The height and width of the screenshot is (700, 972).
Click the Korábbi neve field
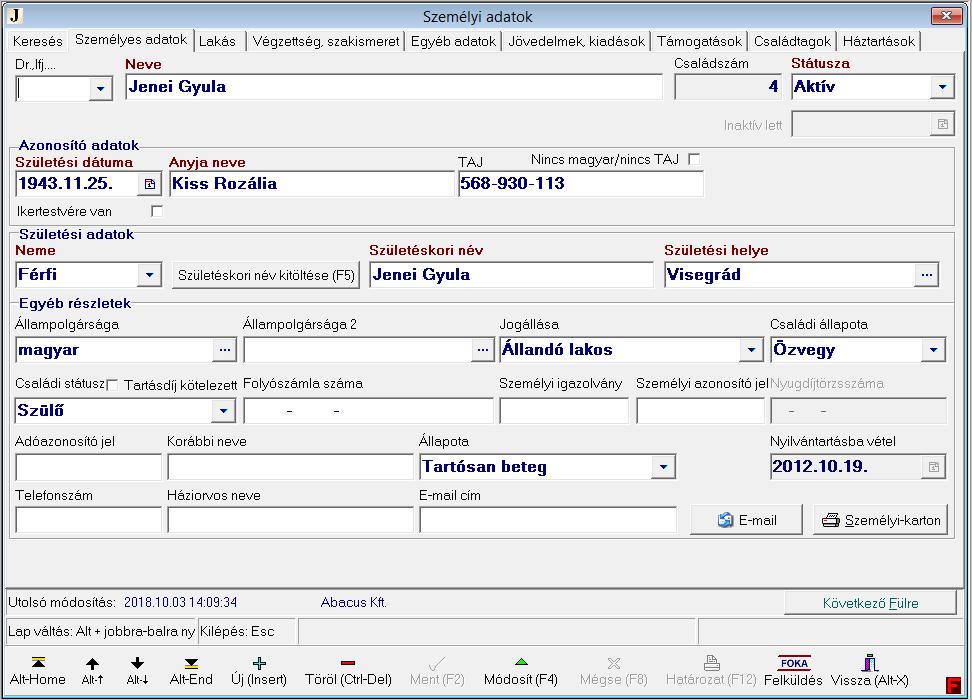tap(290, 467)
